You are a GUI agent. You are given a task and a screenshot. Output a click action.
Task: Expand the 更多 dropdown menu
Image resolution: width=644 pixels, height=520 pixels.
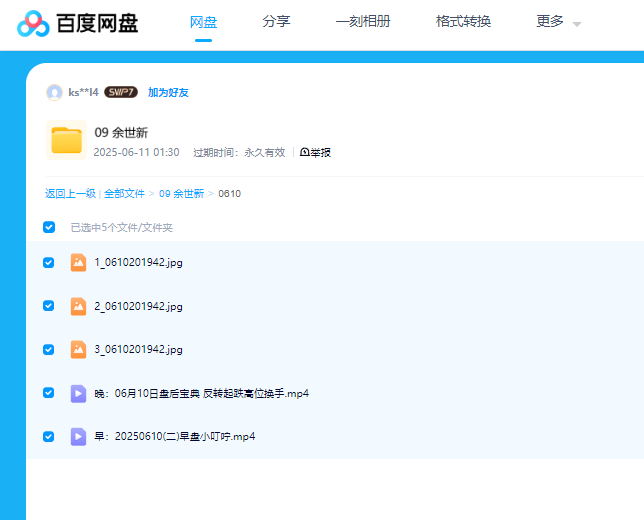558,22
